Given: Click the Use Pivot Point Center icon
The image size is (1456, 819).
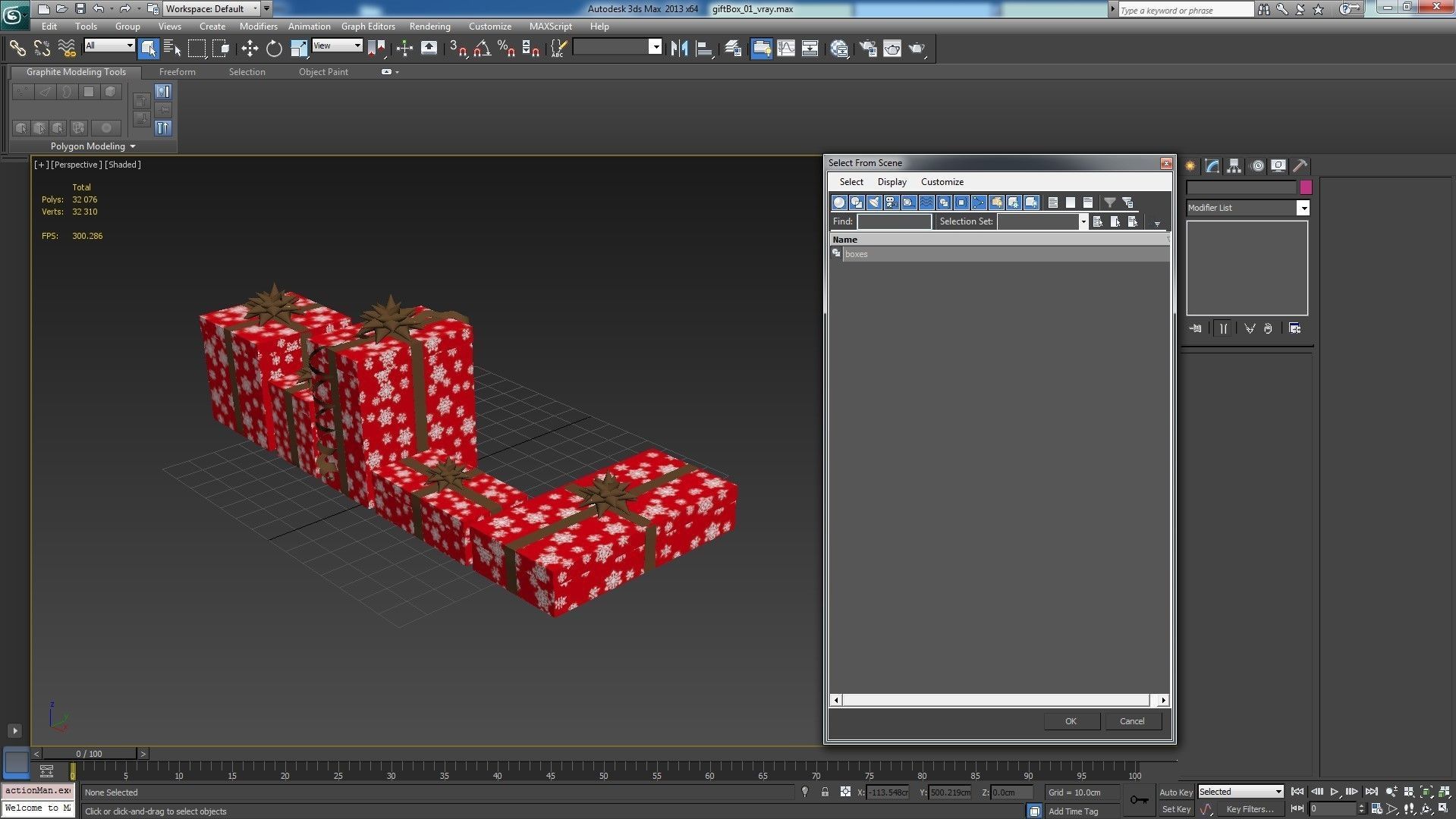Looking at the screenshot, I should (x=377, y=49).
